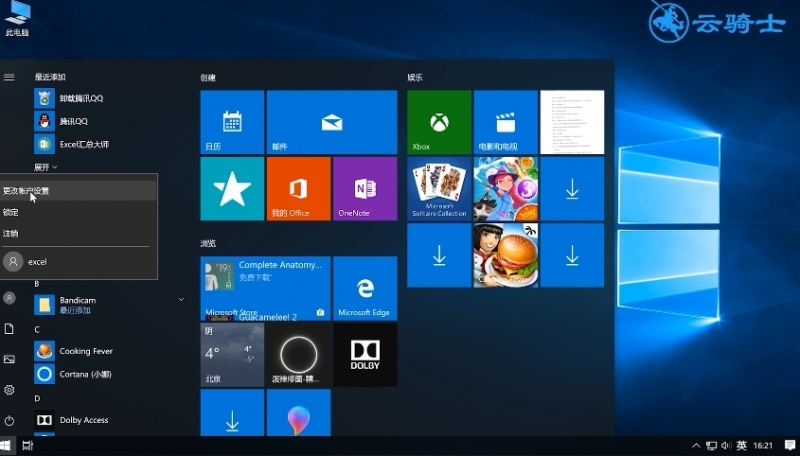800x456 pixels.
Task: Select the This PC (此电脑) desktop icon
Action: coord(17,19)
